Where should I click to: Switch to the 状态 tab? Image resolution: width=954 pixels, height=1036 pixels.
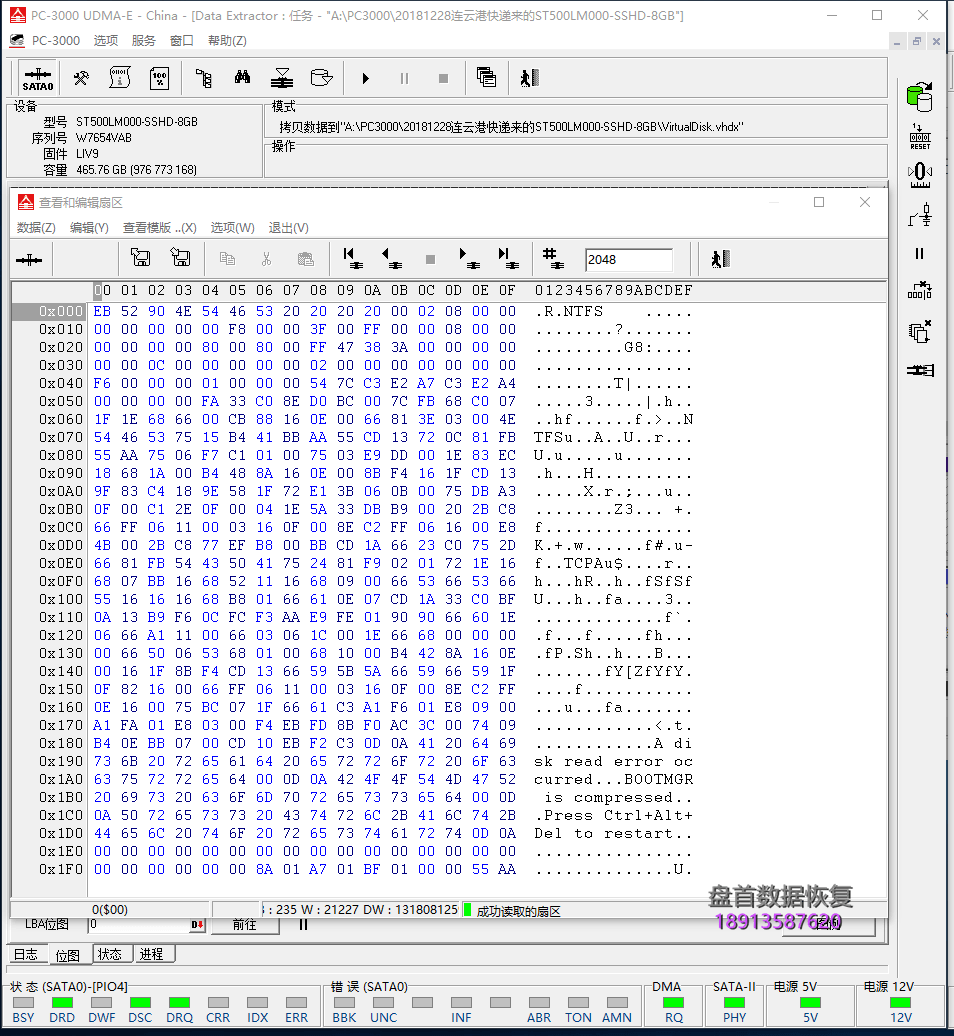click(110, 954)
